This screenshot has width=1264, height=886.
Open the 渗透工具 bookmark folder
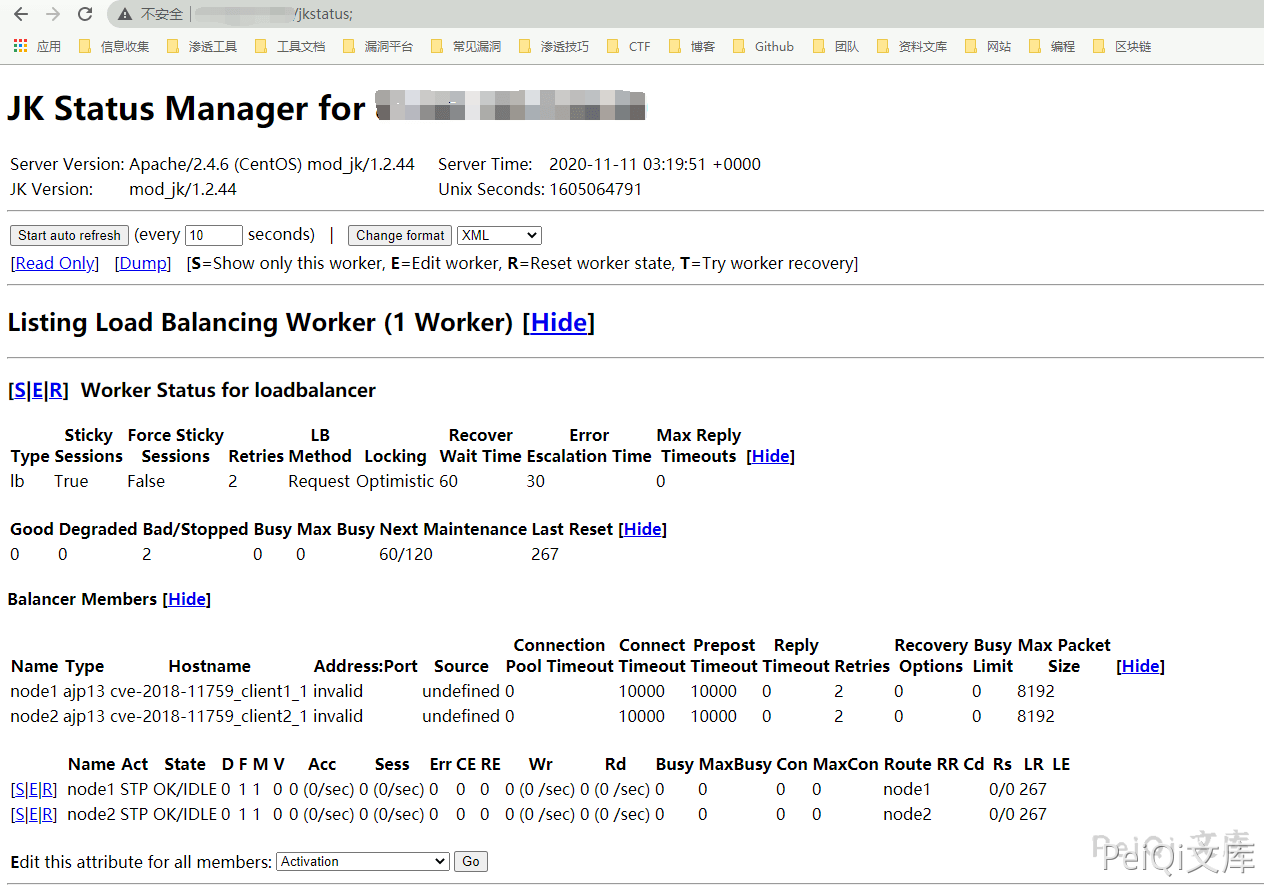point(202,46)
